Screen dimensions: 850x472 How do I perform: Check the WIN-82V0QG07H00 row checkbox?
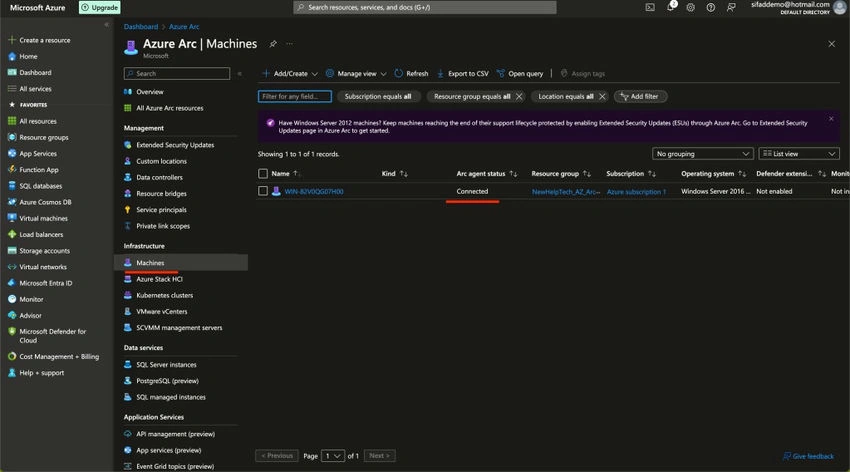coord(263,191)
